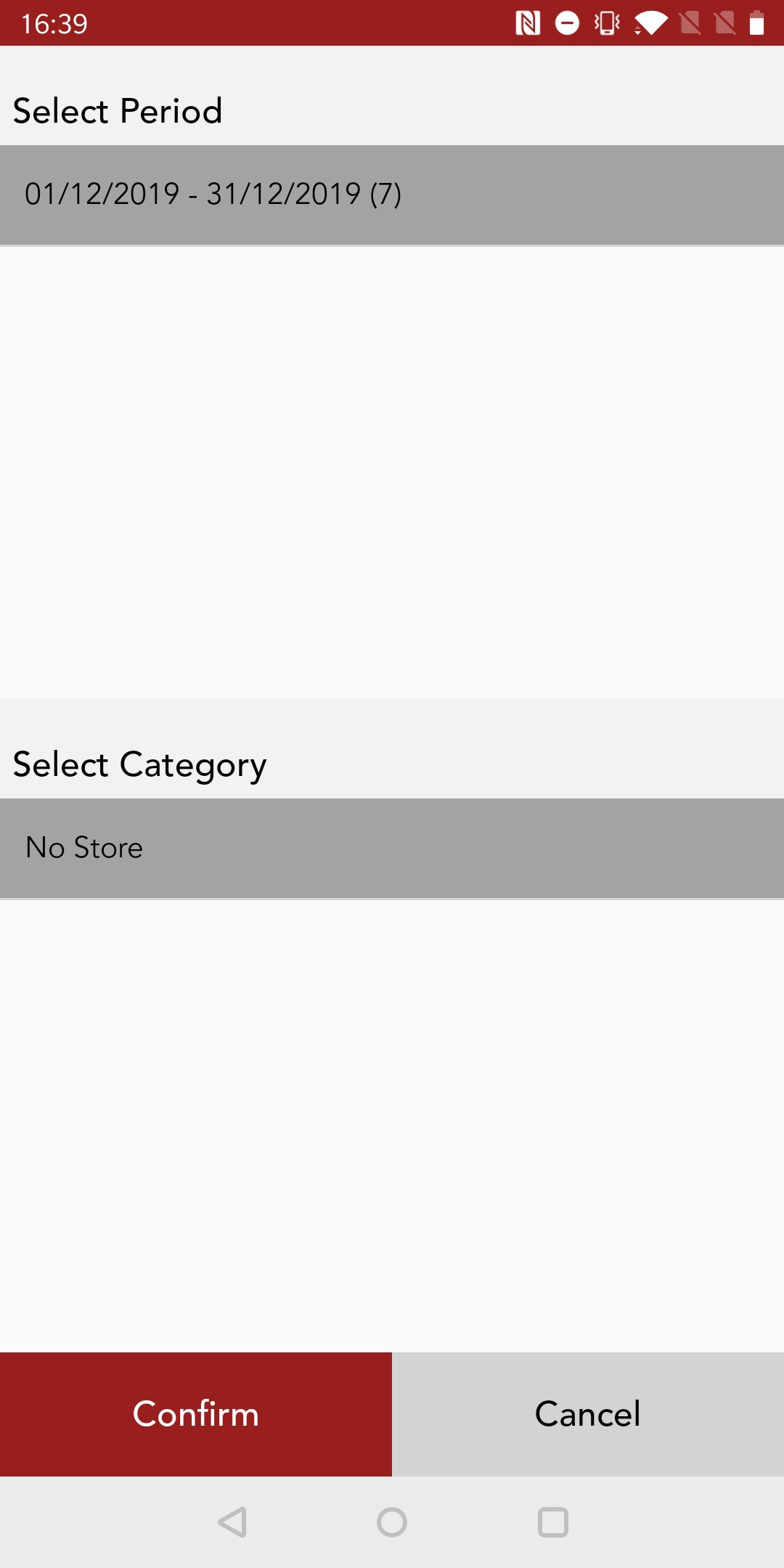Tap the Home navigation circle

(x=392, y=1519)
